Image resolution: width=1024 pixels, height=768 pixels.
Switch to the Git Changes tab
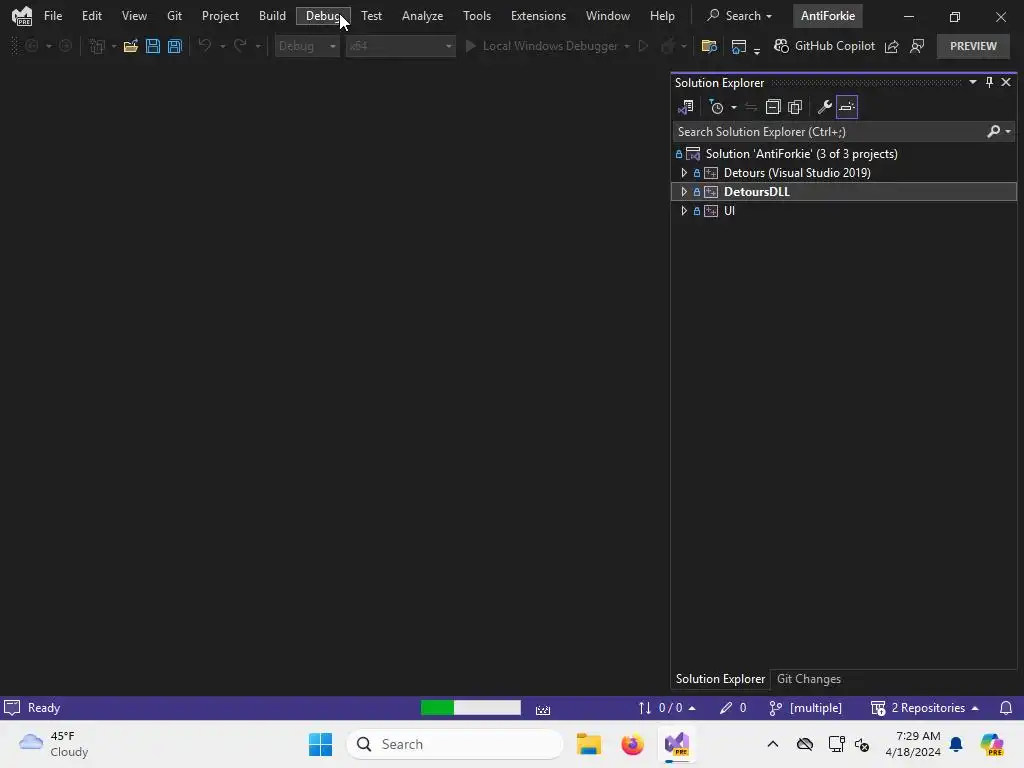[808, 679]
